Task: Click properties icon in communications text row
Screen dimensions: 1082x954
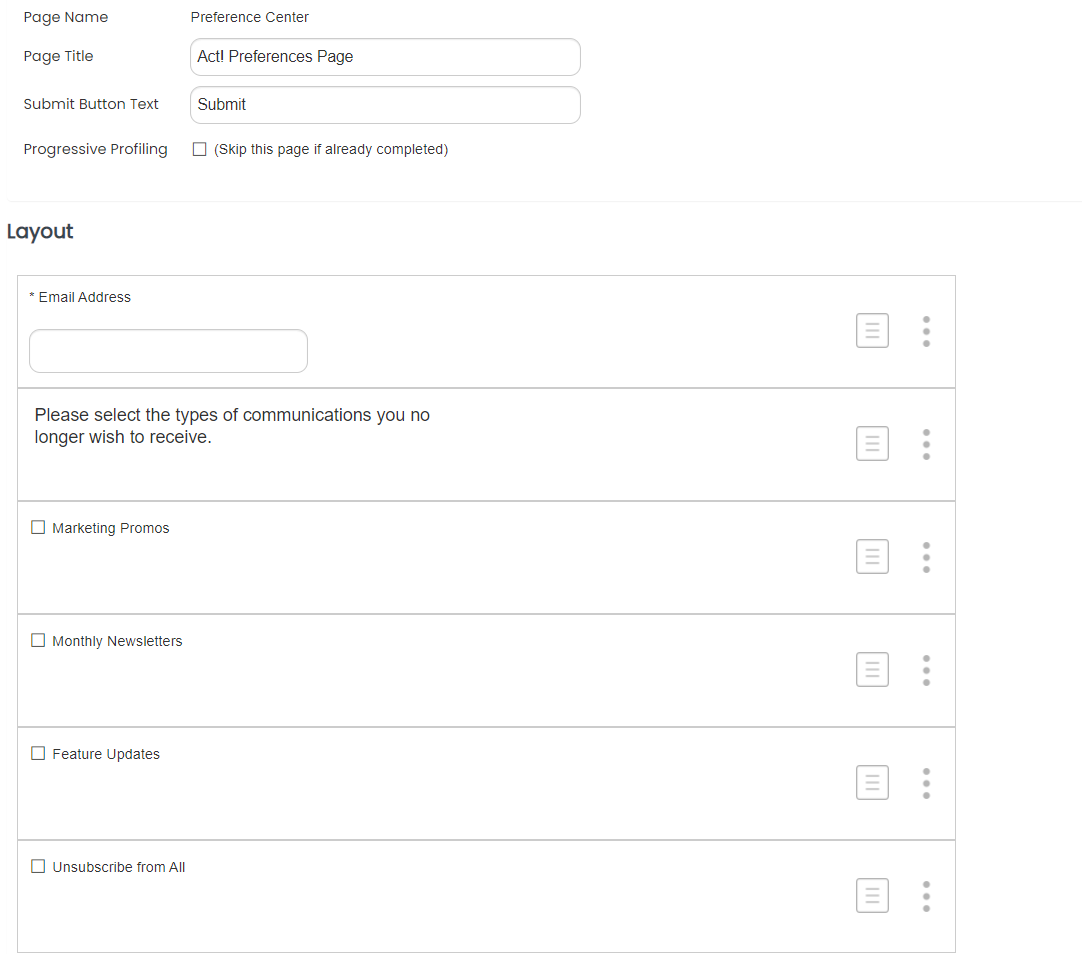Action: 872,444
